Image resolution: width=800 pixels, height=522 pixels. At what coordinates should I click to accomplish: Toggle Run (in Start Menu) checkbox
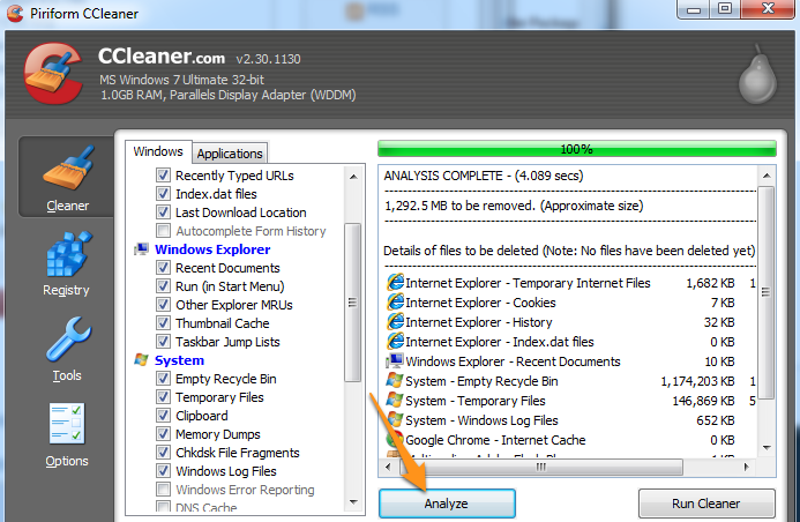[x=163, y=286]
